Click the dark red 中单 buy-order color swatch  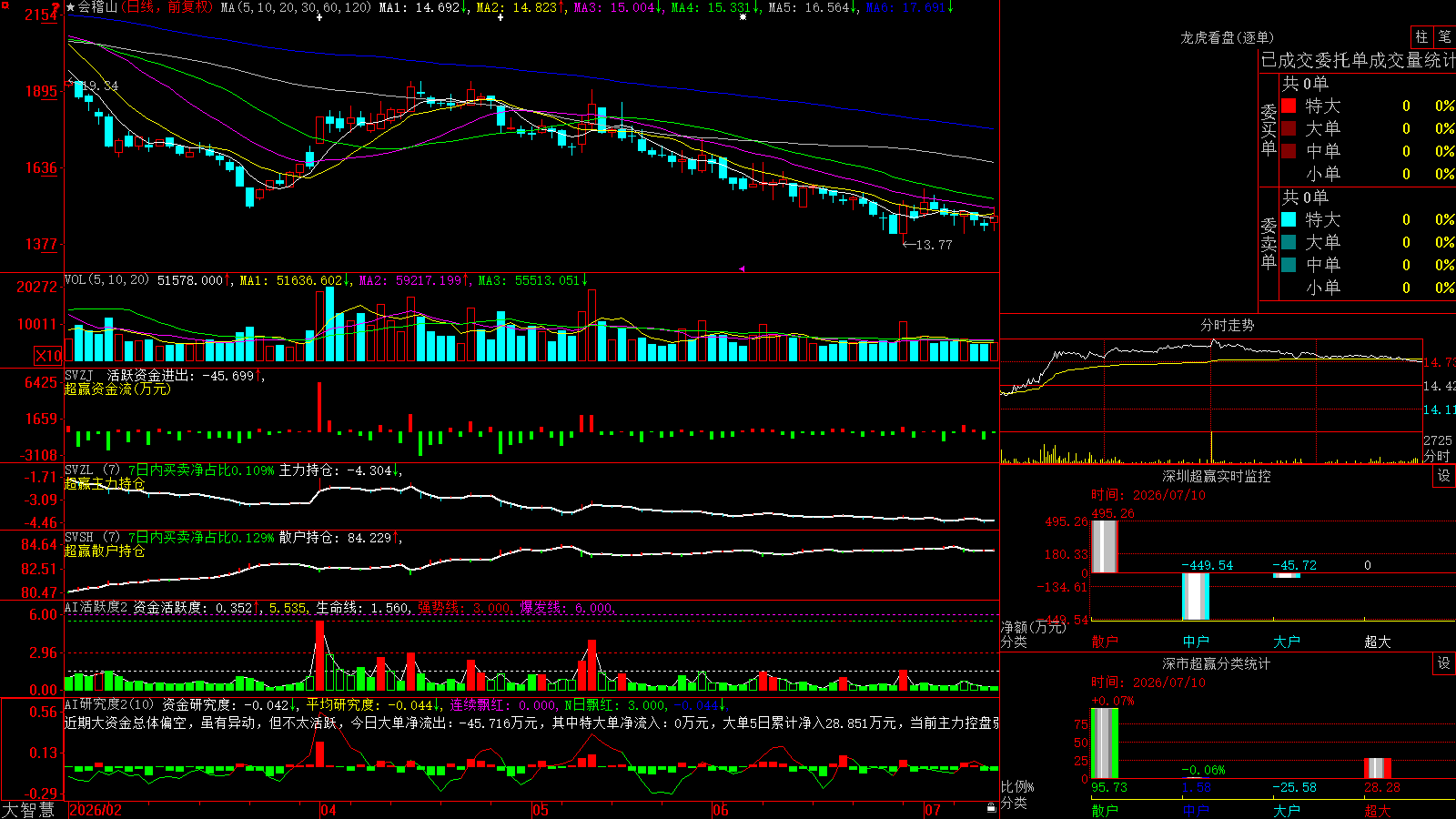coord(1289,151)
